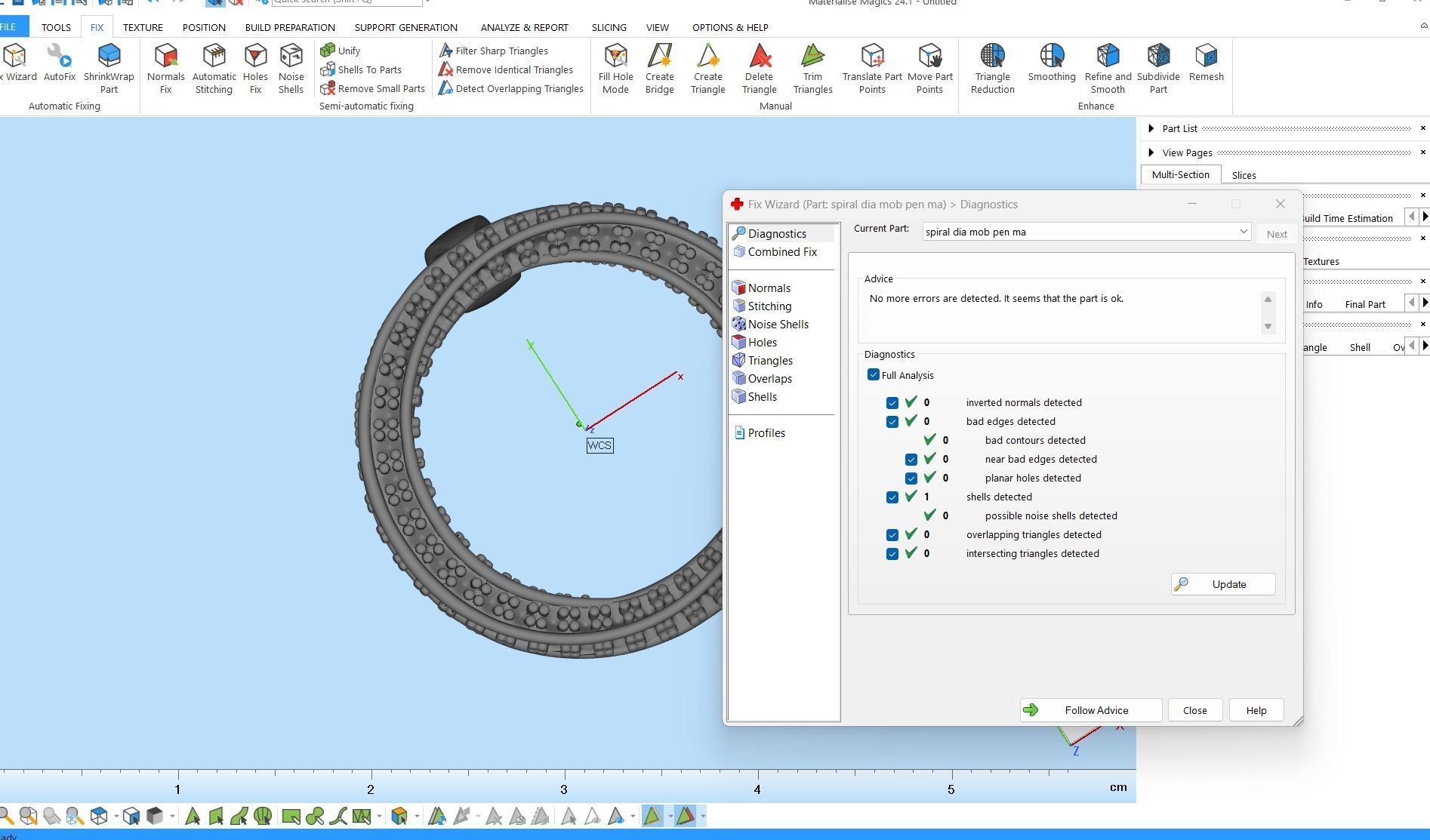Uncheck inverted normals detection
Viewport: 1430px width, 840px height.
coord(892,403)
